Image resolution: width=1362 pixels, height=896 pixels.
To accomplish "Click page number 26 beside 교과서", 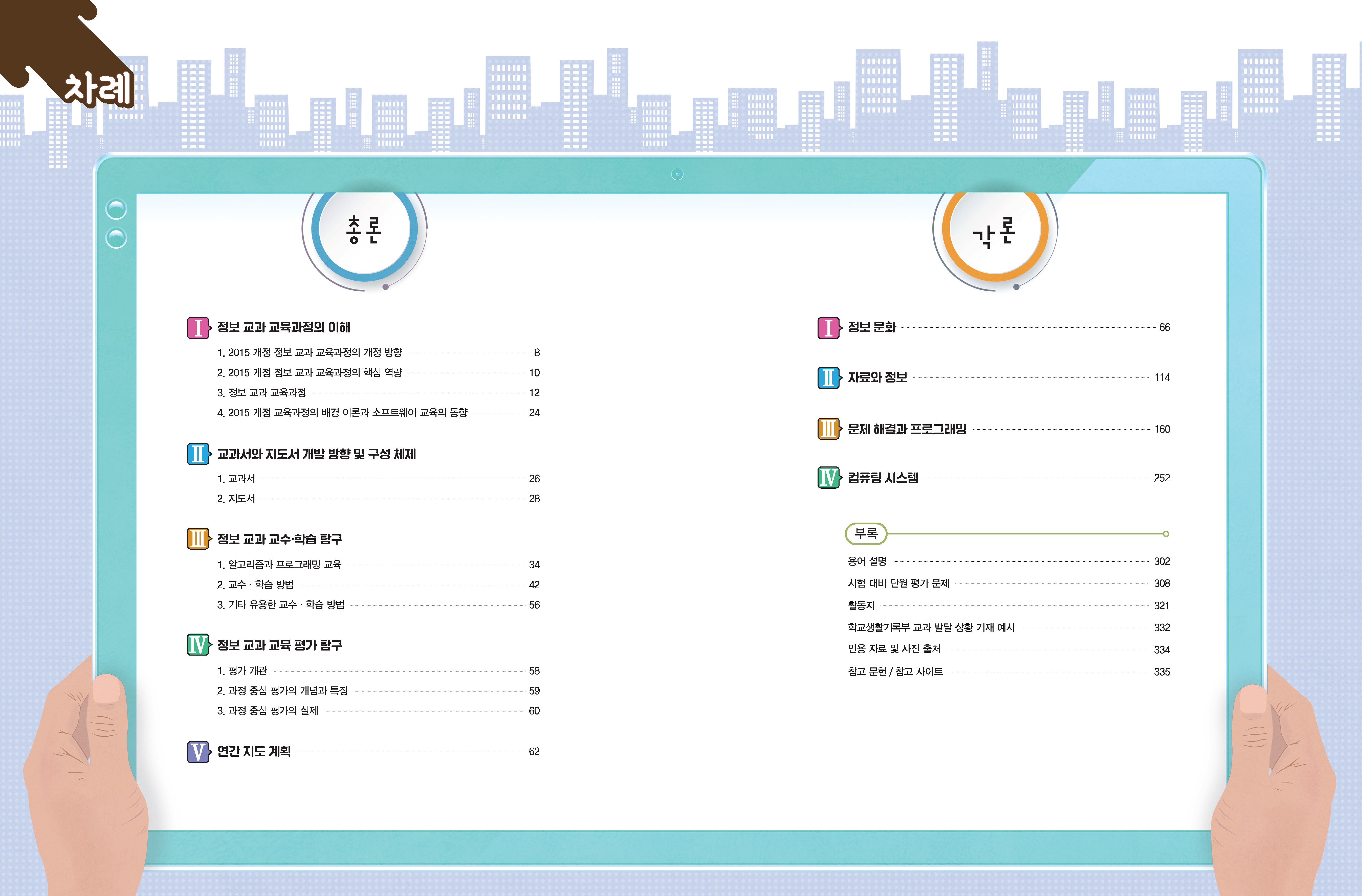I will coord(535,479).
